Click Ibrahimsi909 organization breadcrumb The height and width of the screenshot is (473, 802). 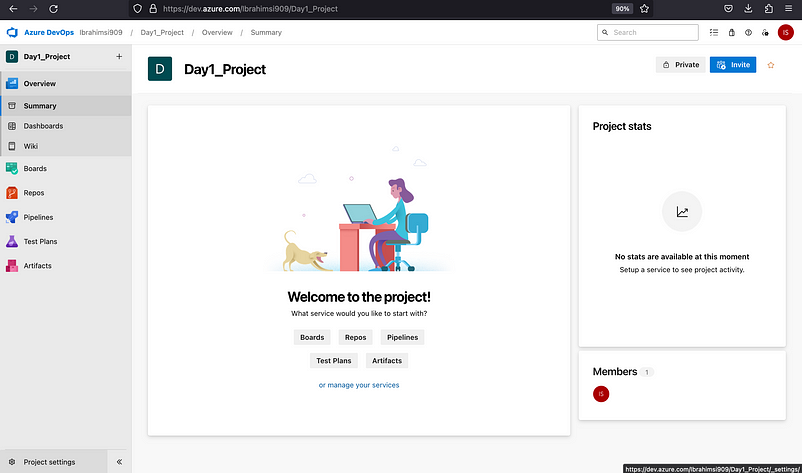(101, 32)
